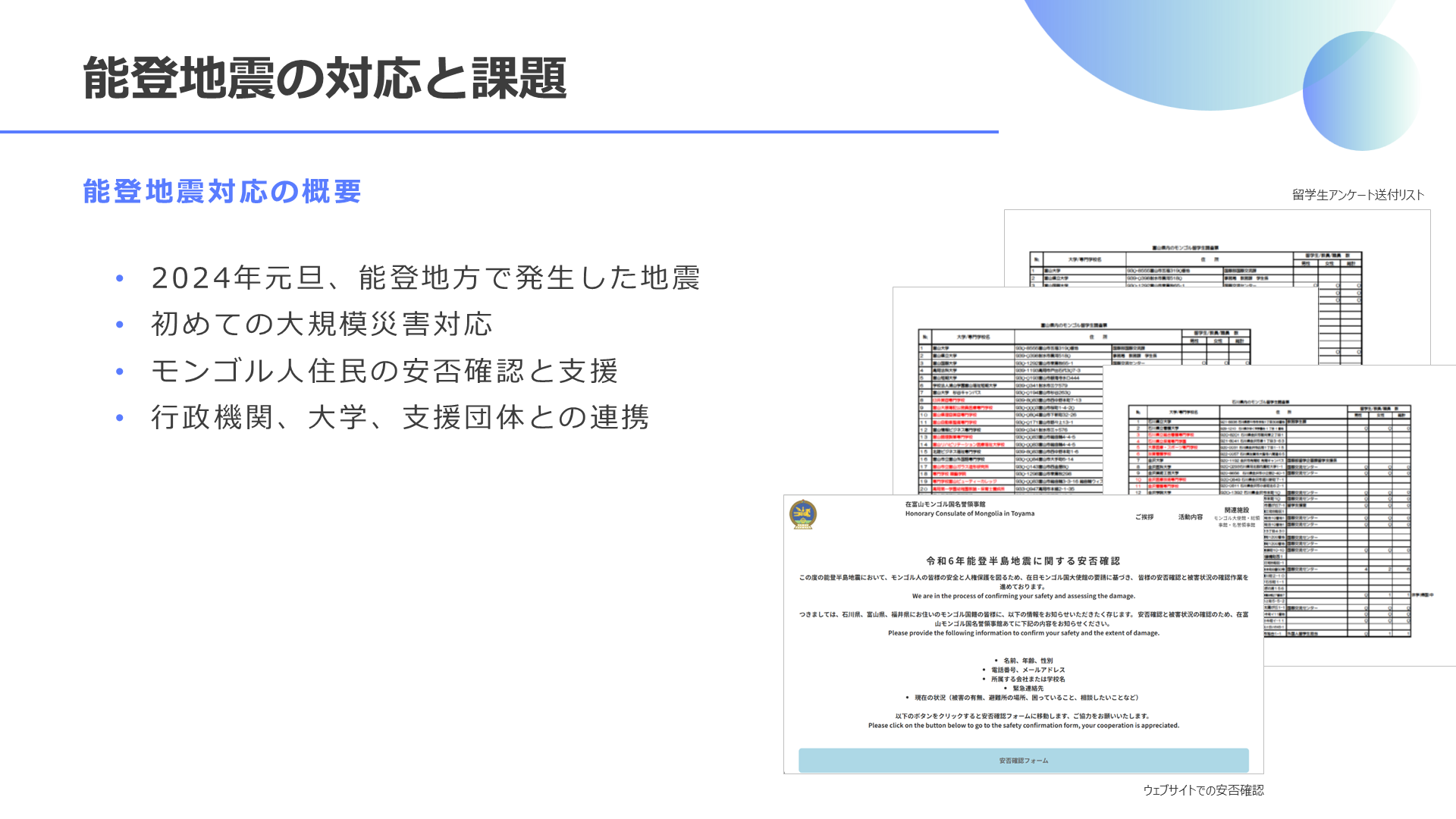Click the Mongolian consulate emblem logo
This screenshot has height=819, width=1456.
click(x=802, y=515)
